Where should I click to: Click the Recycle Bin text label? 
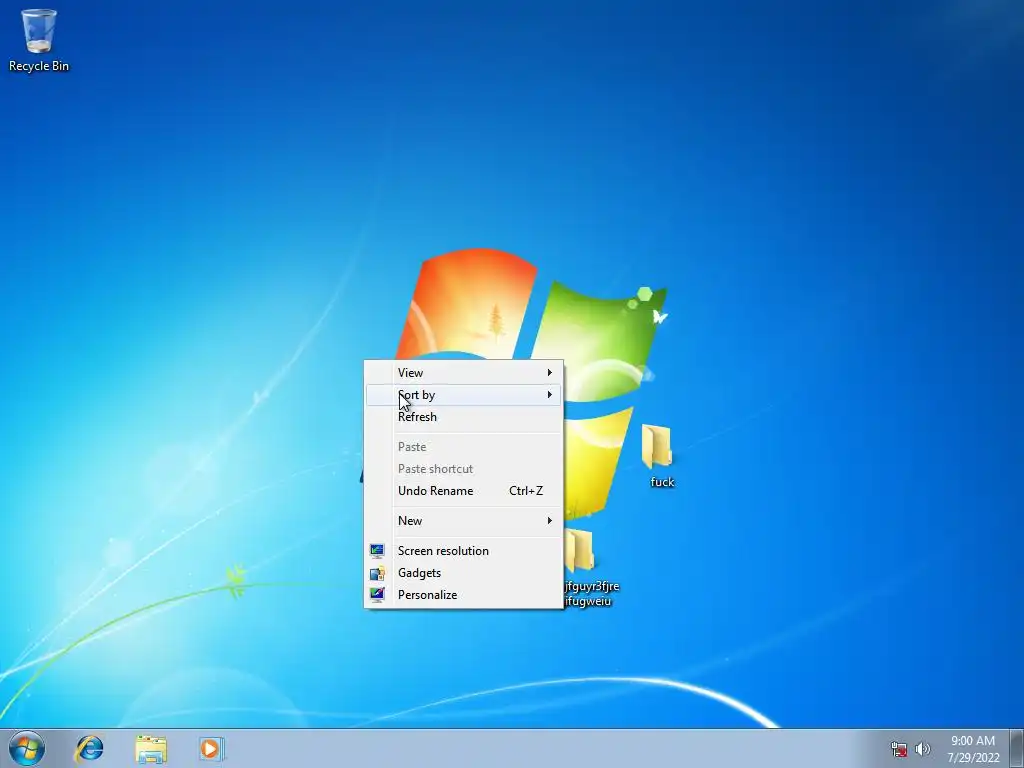[x=39, y=66]
